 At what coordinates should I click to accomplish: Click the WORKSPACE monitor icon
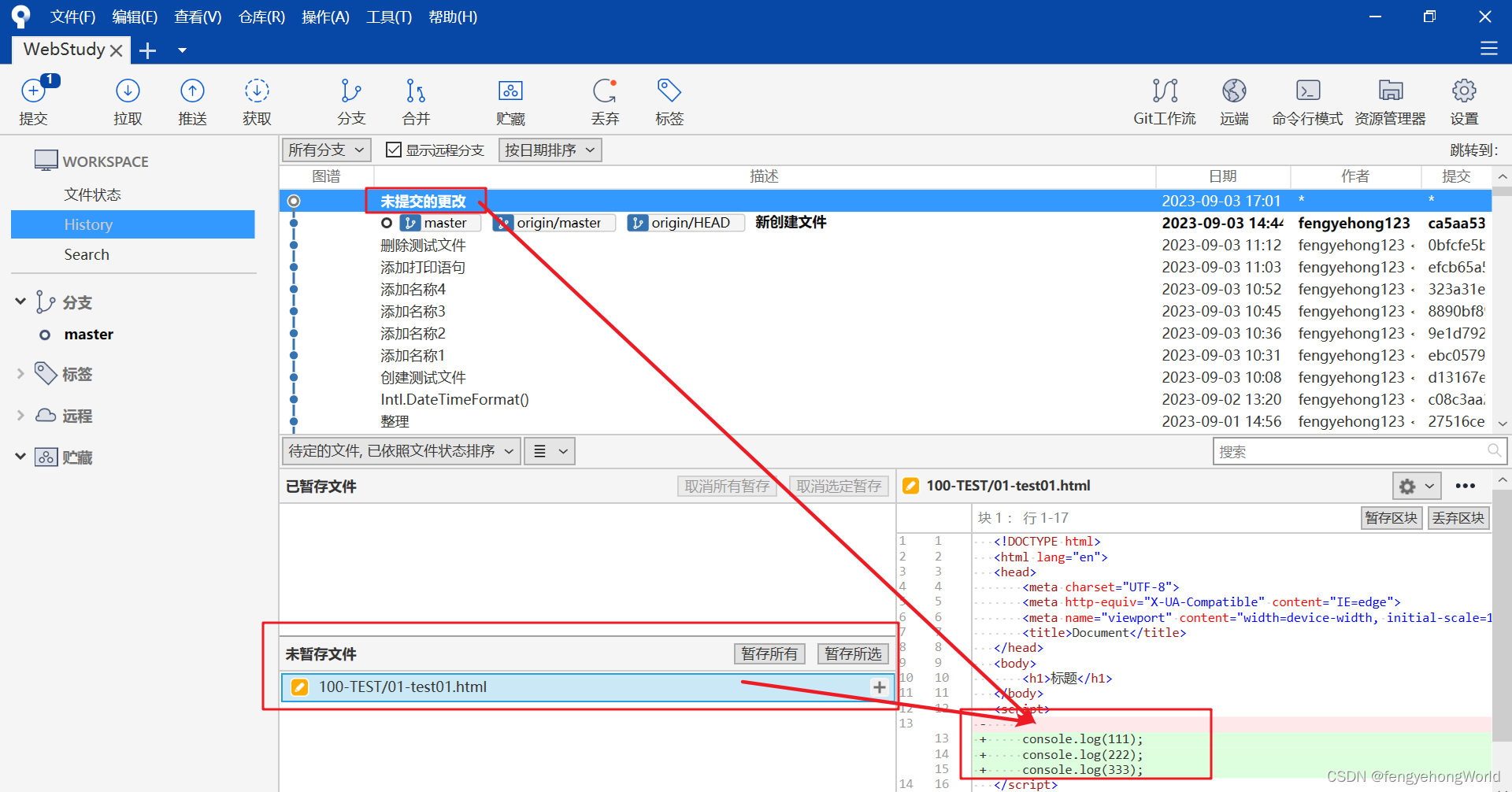pos(46,161)
